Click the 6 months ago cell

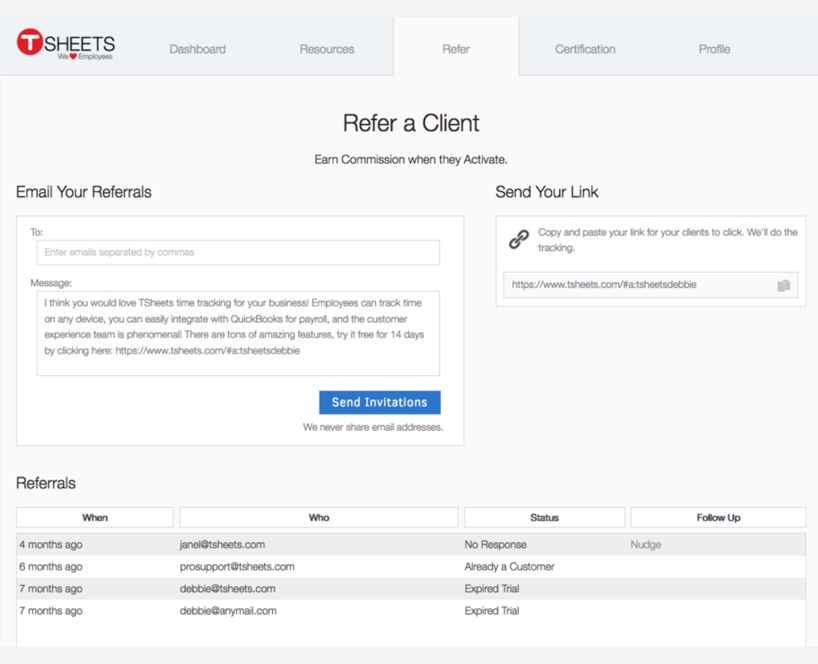click(x=51, y=566)
